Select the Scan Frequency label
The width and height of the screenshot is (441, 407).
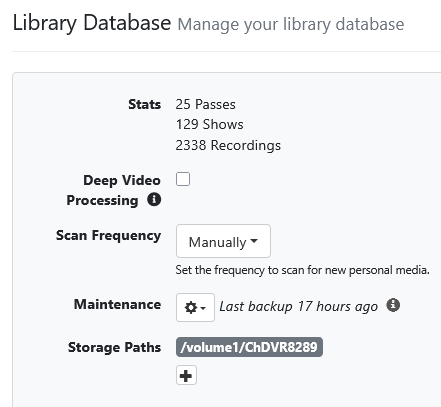[108, 235]
